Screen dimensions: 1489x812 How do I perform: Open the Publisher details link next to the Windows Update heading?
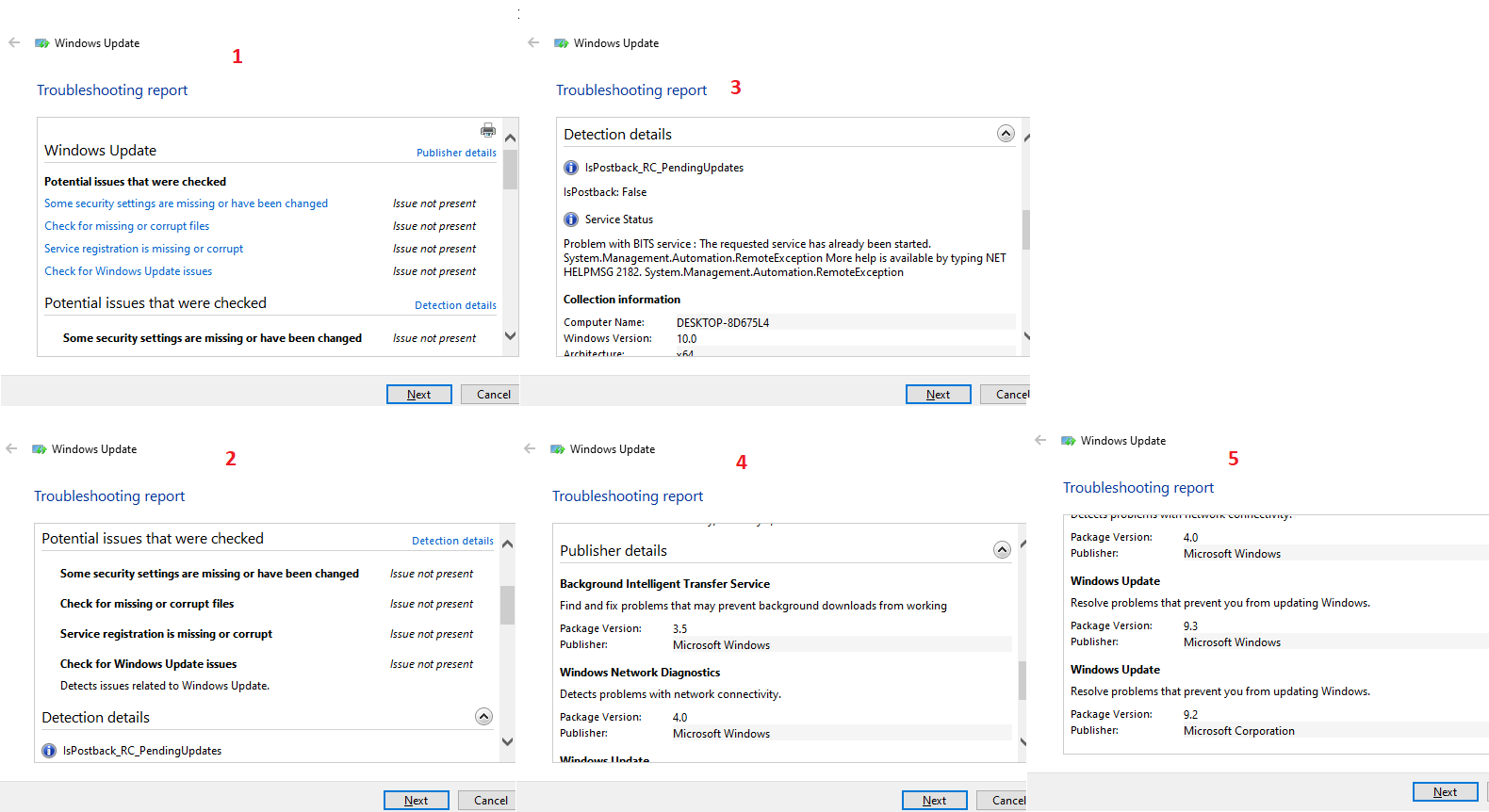click(x=456, y=153)
